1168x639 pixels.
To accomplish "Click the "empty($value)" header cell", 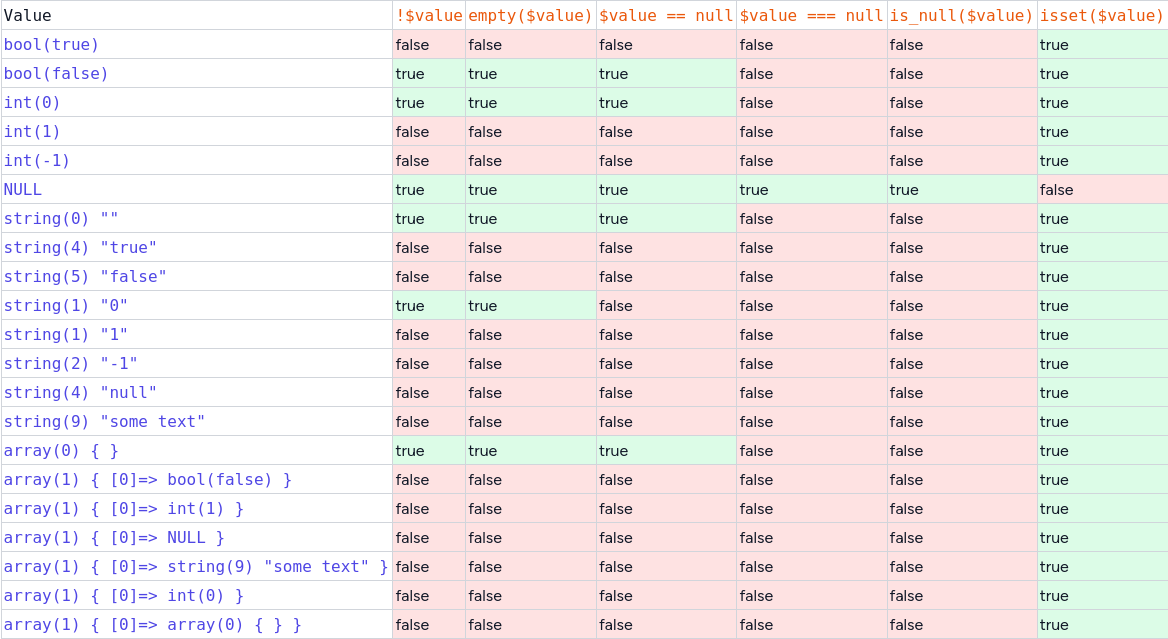I will pyautogui.click(x=531, y=15).
